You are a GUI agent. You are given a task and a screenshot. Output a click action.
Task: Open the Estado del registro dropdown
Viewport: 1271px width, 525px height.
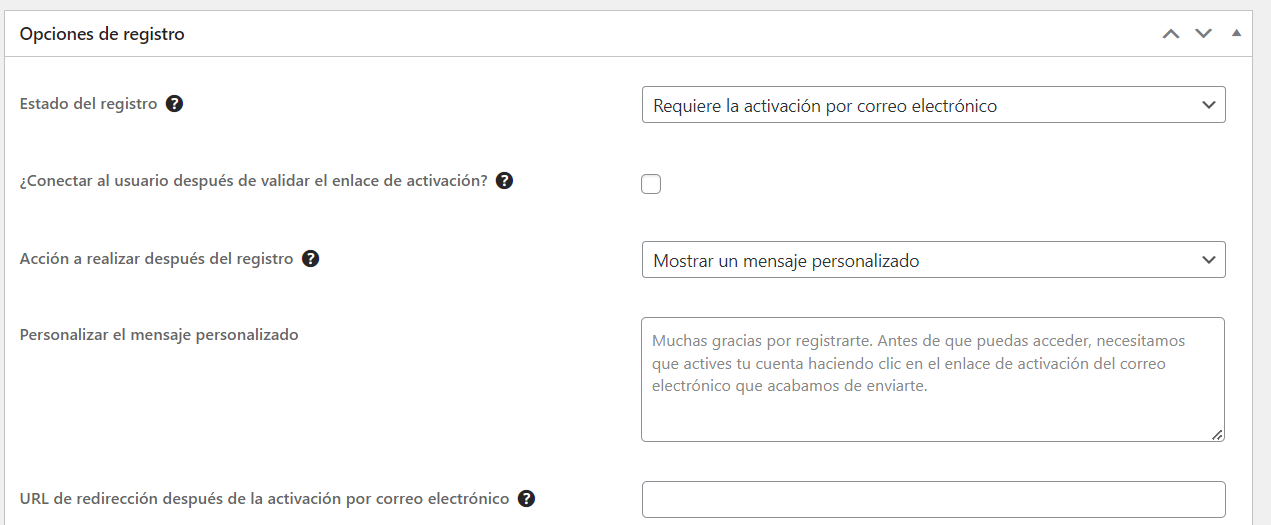tap(933, 105)
